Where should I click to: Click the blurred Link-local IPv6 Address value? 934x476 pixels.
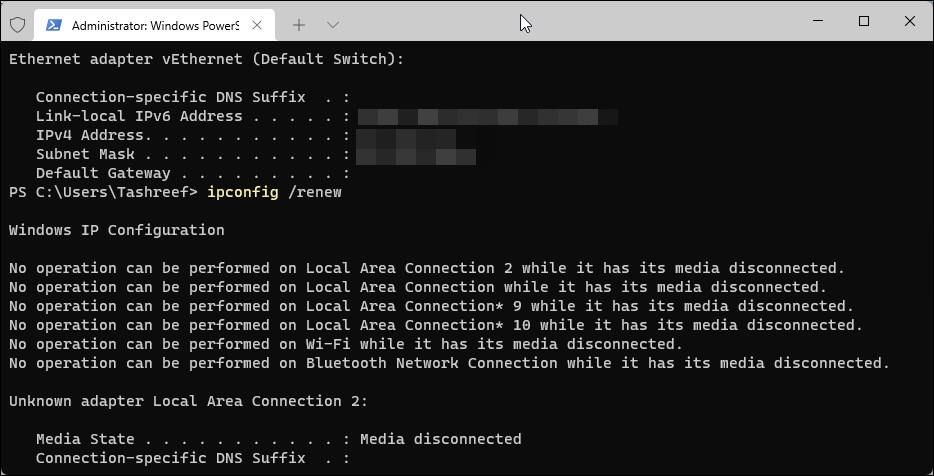pos(486,117)
